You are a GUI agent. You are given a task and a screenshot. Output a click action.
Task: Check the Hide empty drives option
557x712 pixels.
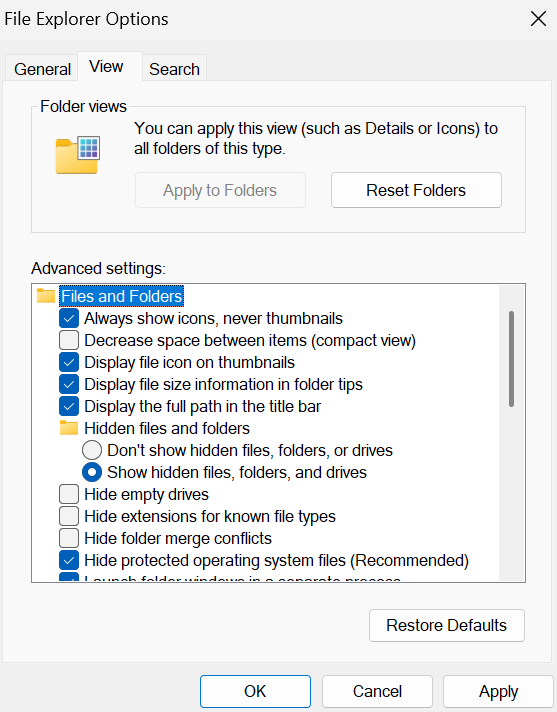[x=69, y=494]
